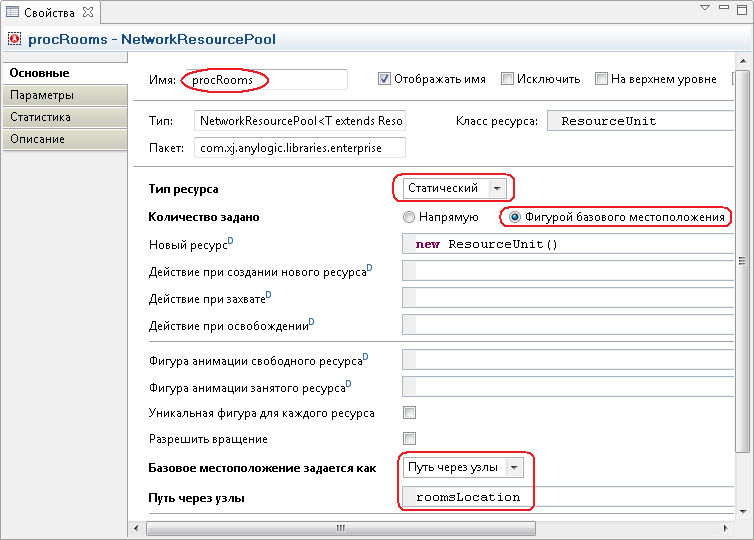Click the horizontal scrollbar thumb
The image size is (754, 540).
point(340,528)
